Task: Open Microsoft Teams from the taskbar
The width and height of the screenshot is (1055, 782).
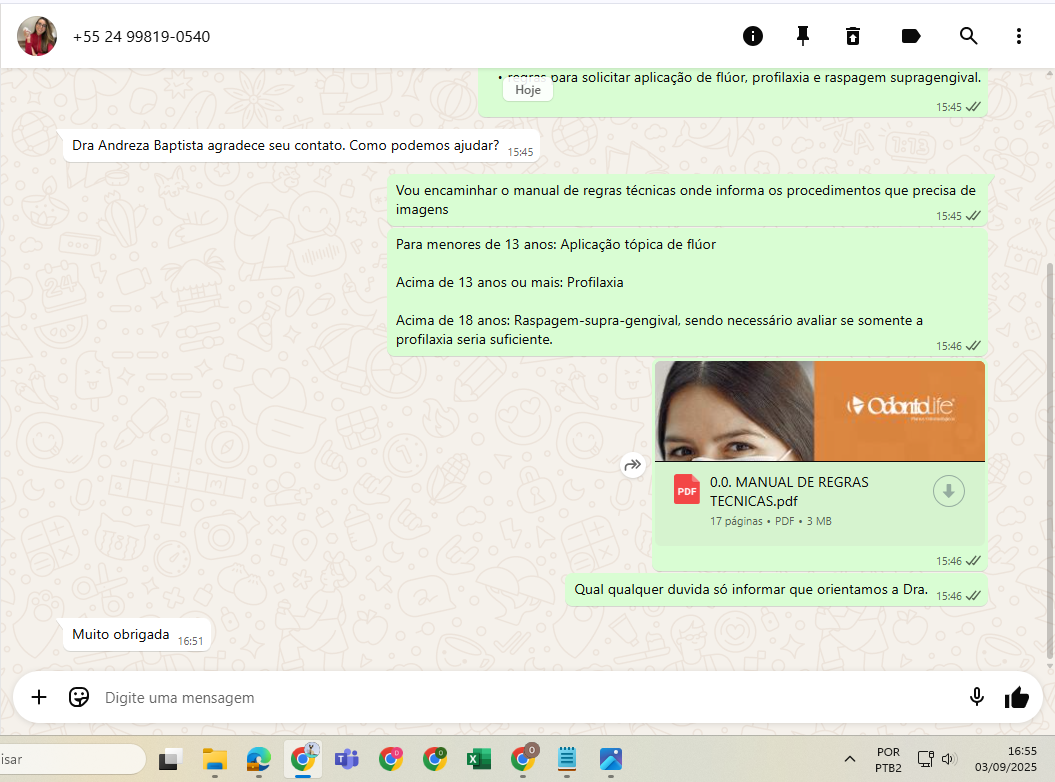Action: tap(347, 760)
